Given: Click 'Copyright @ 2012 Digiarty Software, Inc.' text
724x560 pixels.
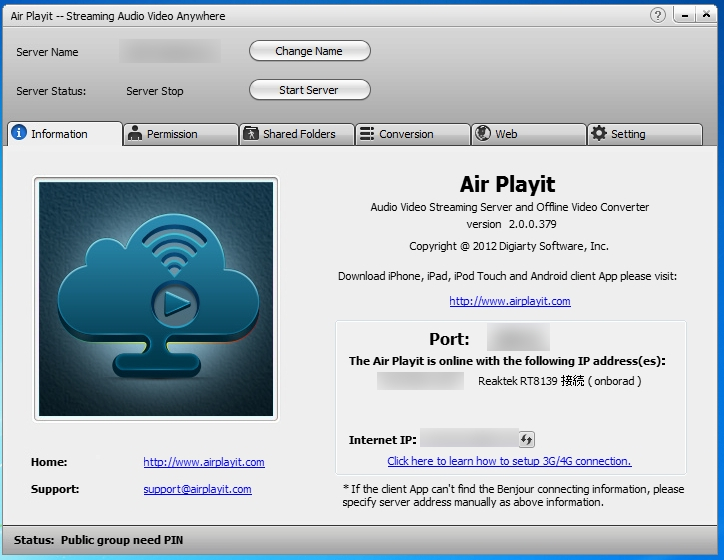Looking at the screenshot, I should point(509,246).
